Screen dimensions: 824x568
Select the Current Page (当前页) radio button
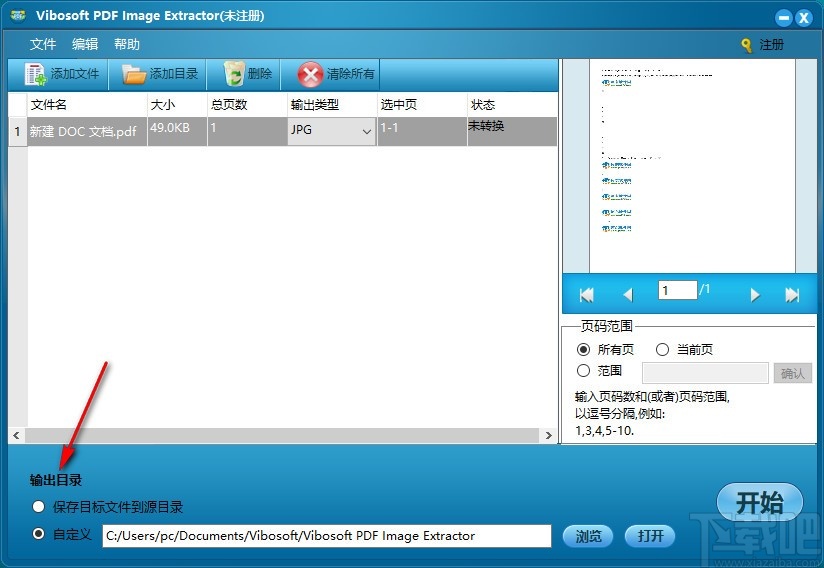[x=662, y=349]
